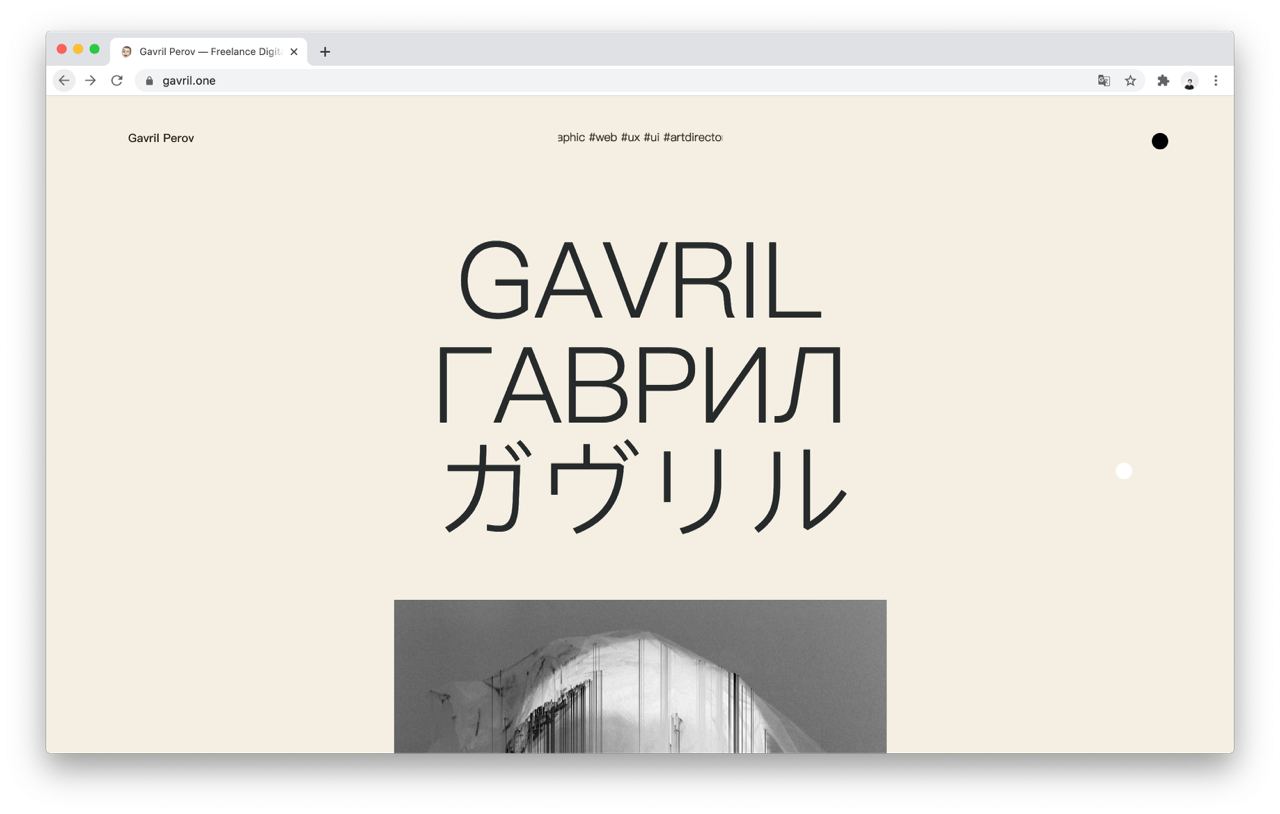The height and width of the screenshot is (814, 1280).
Task: Maximize the window with the green button
Action: [x=95, y=49]
